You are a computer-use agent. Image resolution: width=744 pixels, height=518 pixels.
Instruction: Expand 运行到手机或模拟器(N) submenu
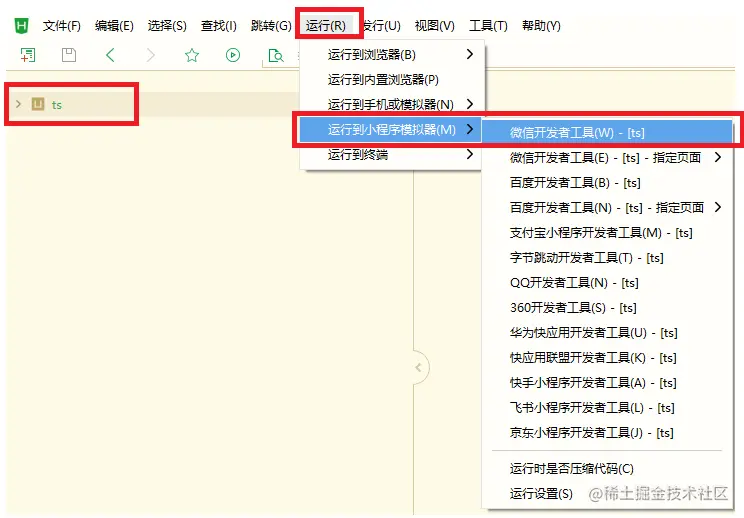click(392, 104)
